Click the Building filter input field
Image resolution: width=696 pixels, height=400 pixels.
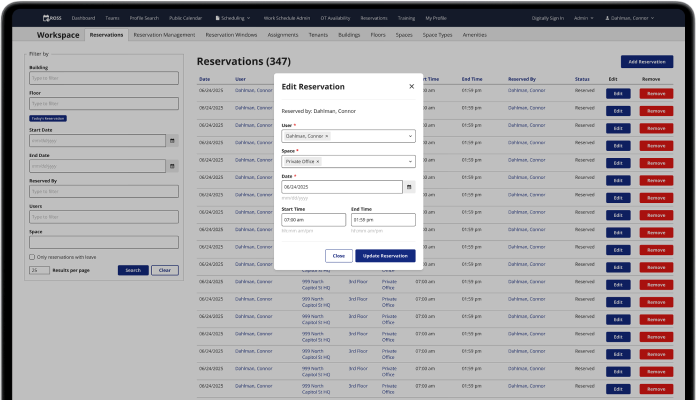(103, 78)
